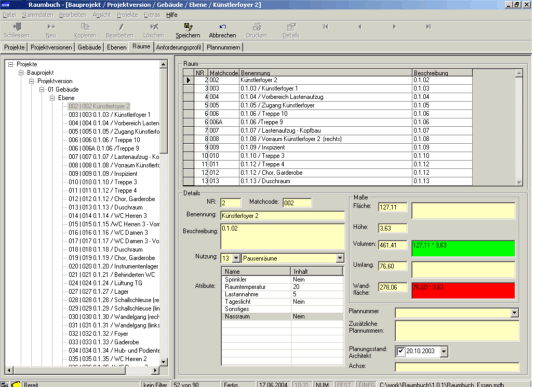Switch to the Anforderungsprofil tab

(178, 47)
